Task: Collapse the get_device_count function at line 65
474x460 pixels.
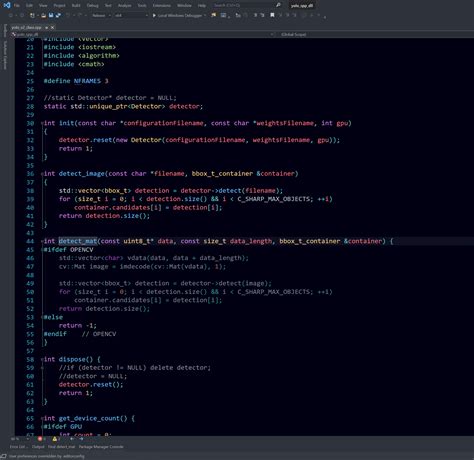Action: click(x=42, y=418)
